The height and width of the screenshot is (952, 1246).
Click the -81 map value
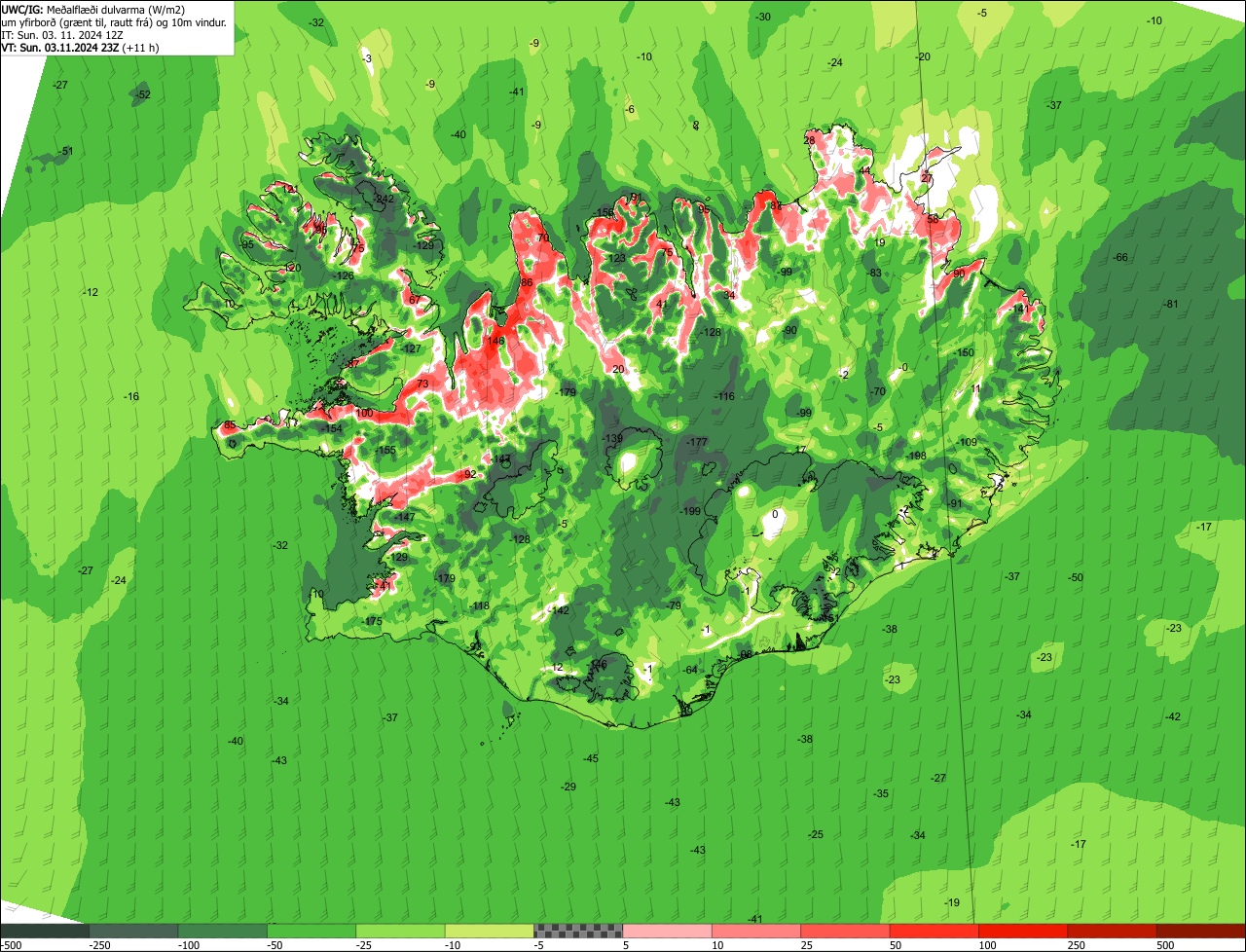tap(1170, 304)
